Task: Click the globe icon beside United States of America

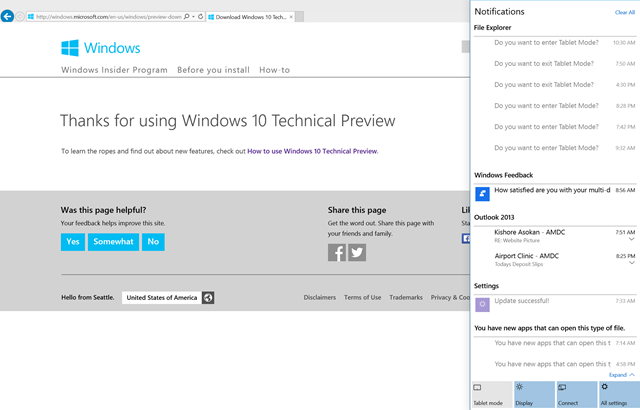Action: pyautogui.click(x=208, y=297)
